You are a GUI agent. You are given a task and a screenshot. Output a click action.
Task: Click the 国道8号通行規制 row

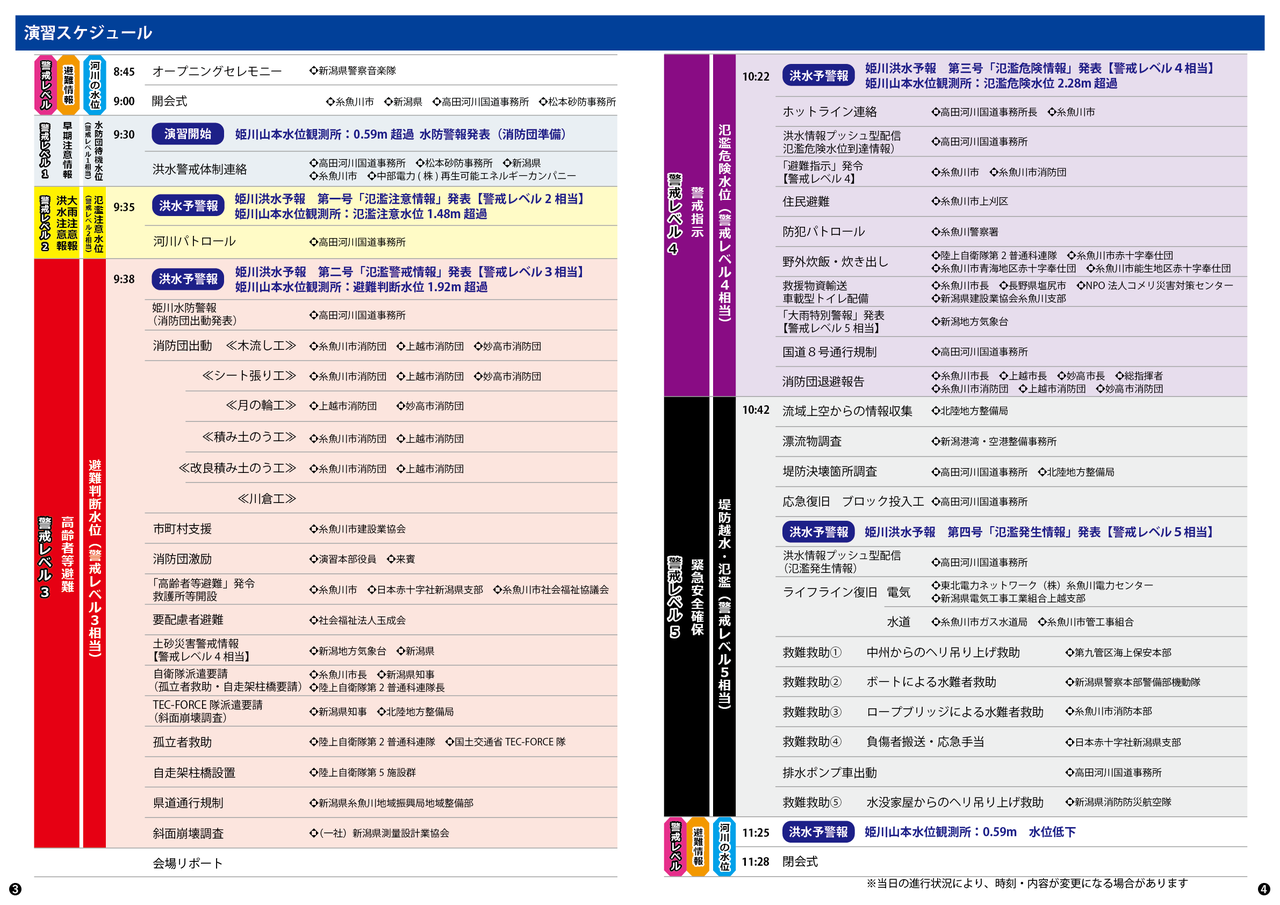coord(1011,352)
